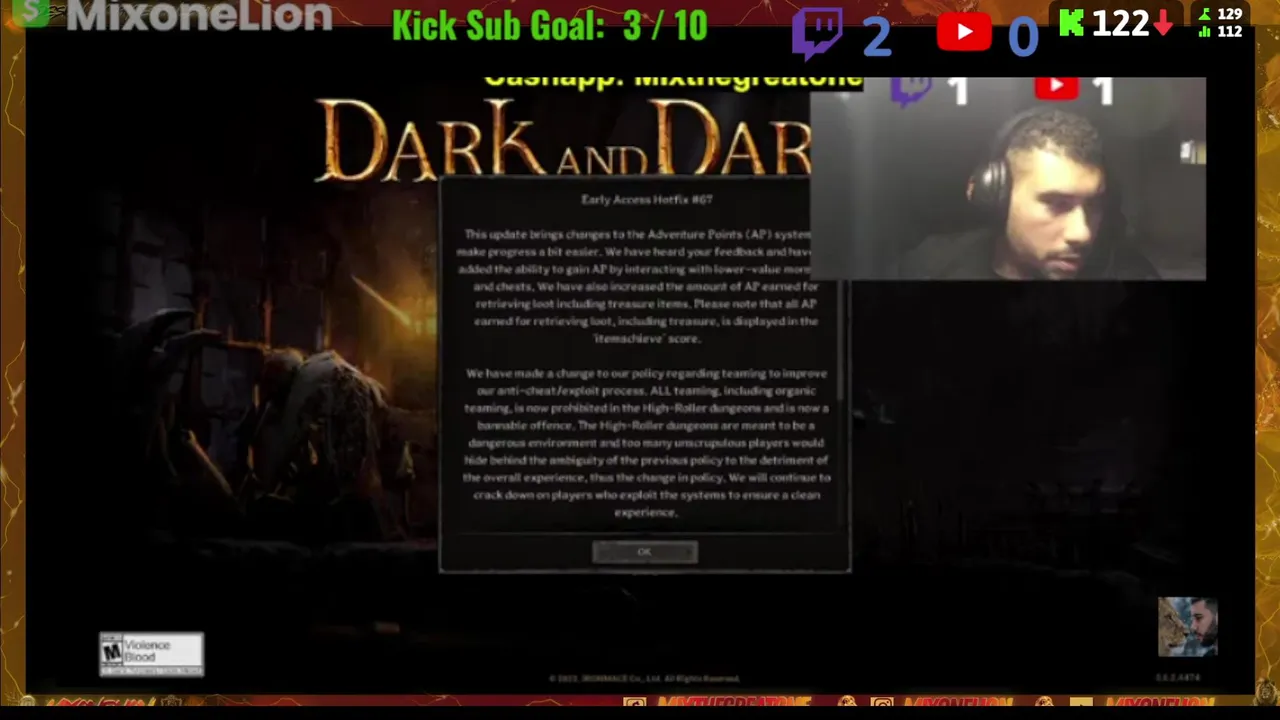Click the Dark and Darker title logo
The image size is (1280, 720).
click(563, 140)
